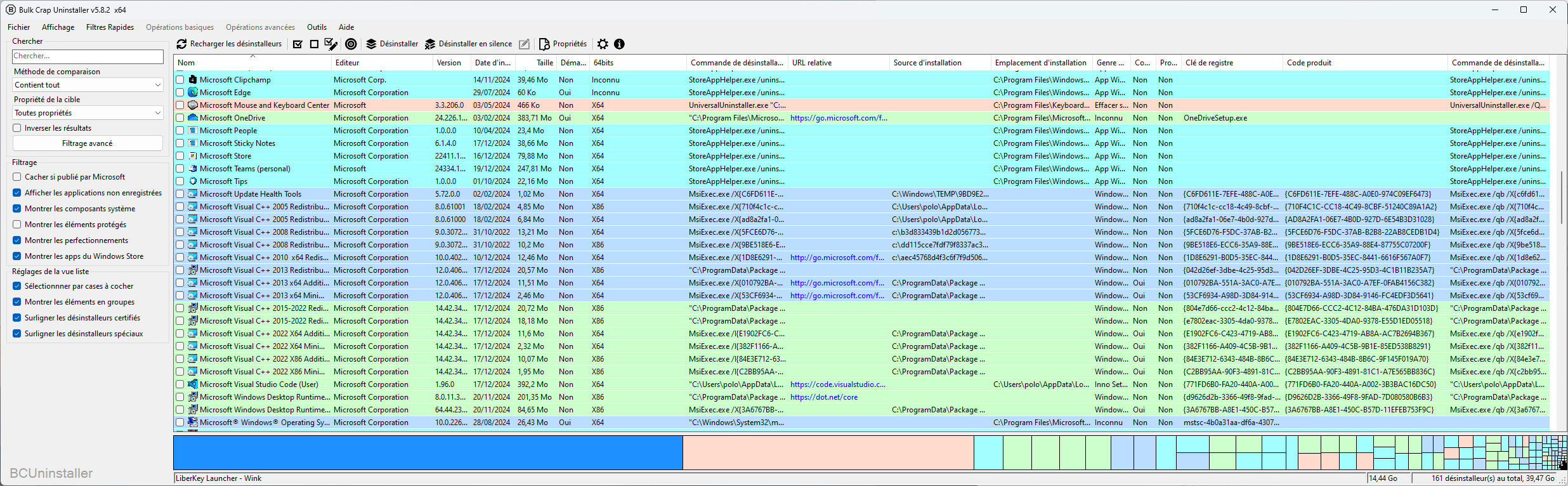The height and width of the screenshot is (486, 1568).
Task: Click the Microsoft Store row icon
Action: tap(193, 156)
